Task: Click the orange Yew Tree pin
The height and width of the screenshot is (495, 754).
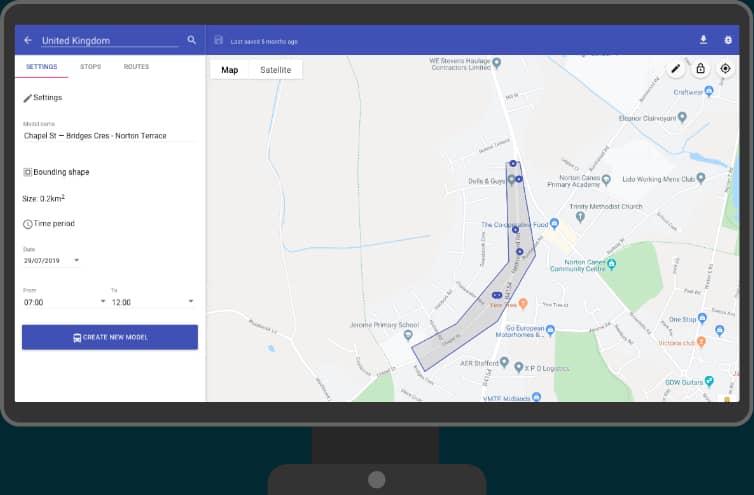Action: (523, 304)
